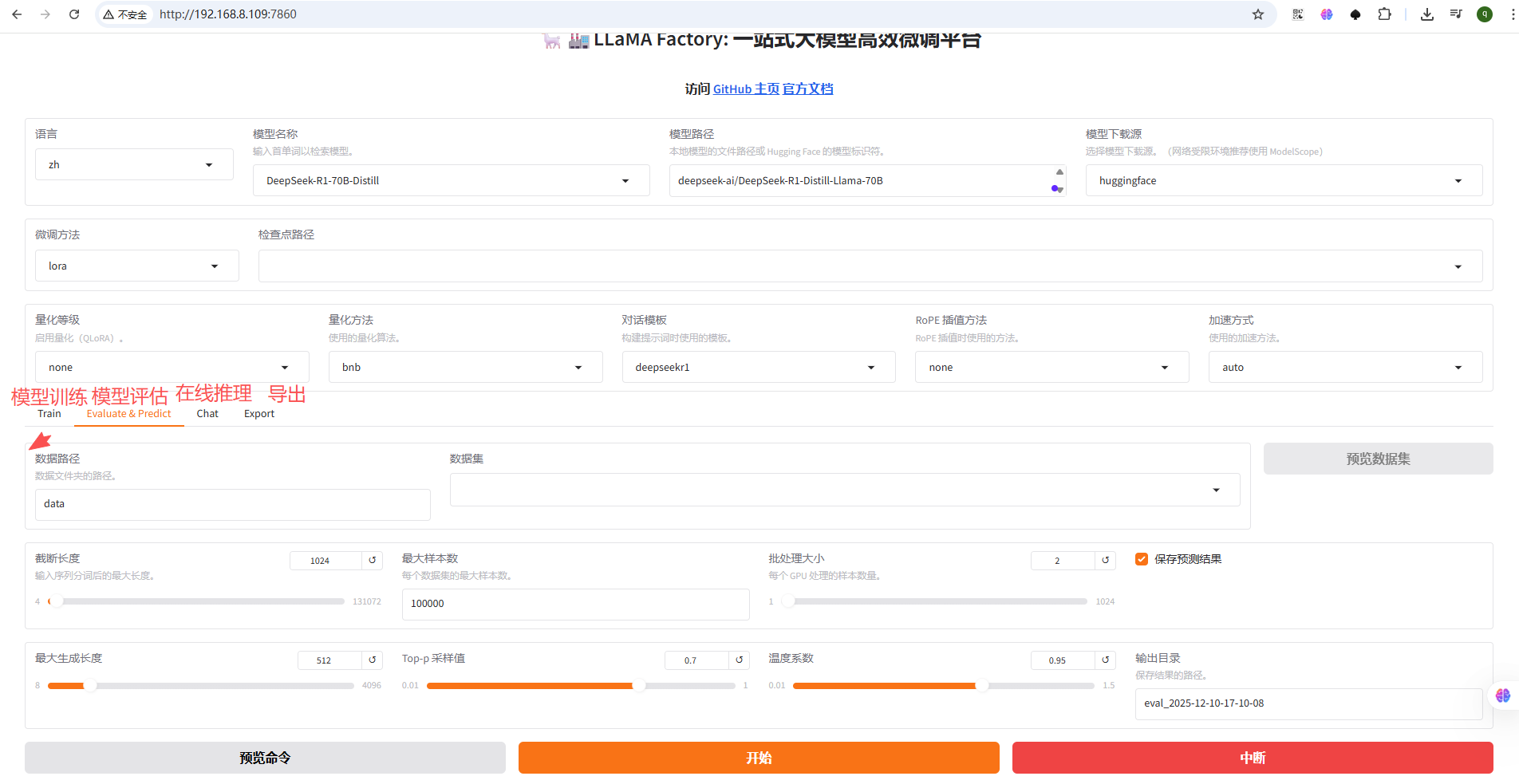Screen dimensions: 1519x784
Task: Click the browser address bar URL
Action: 228,14
